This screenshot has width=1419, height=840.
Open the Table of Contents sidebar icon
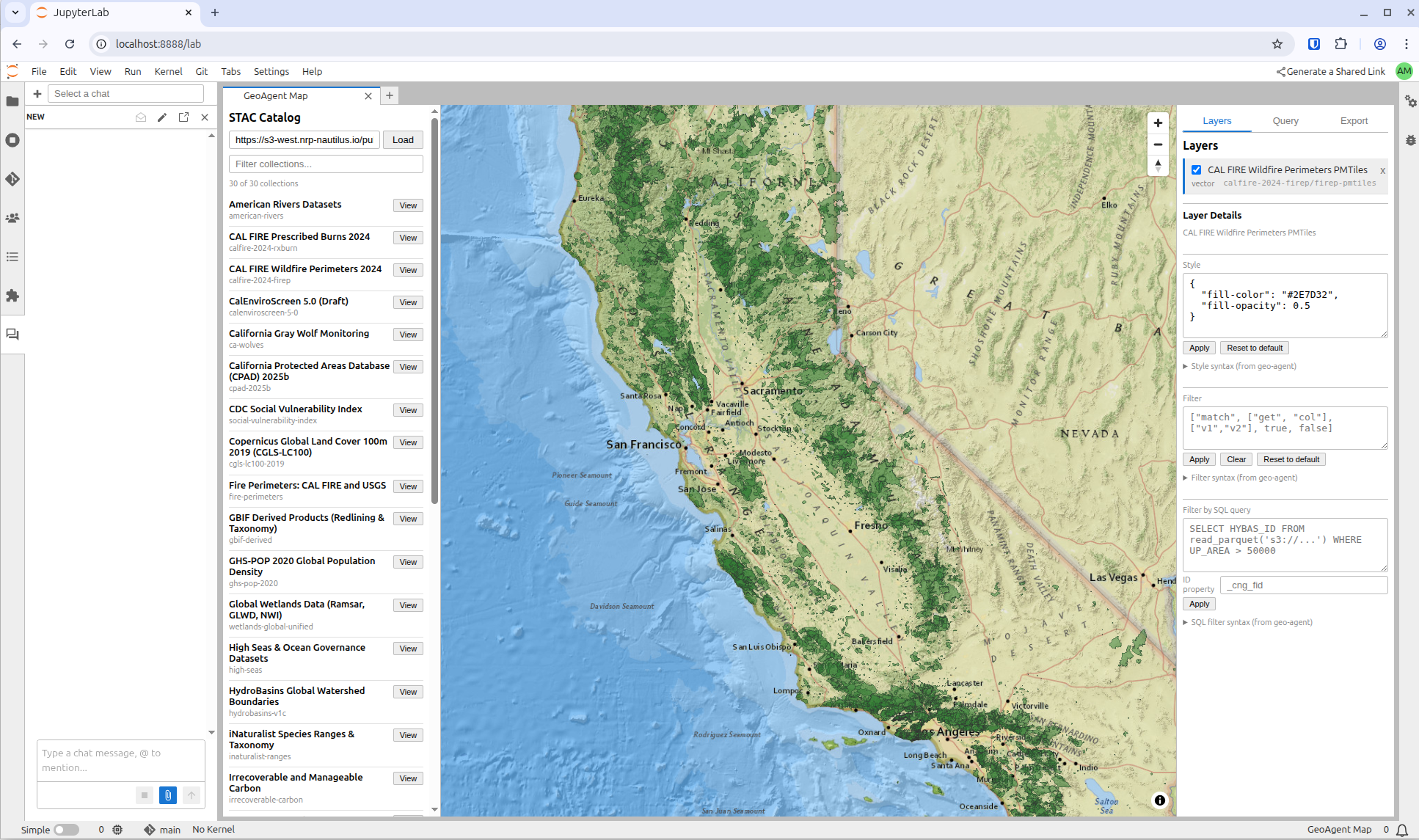point(12,257)
